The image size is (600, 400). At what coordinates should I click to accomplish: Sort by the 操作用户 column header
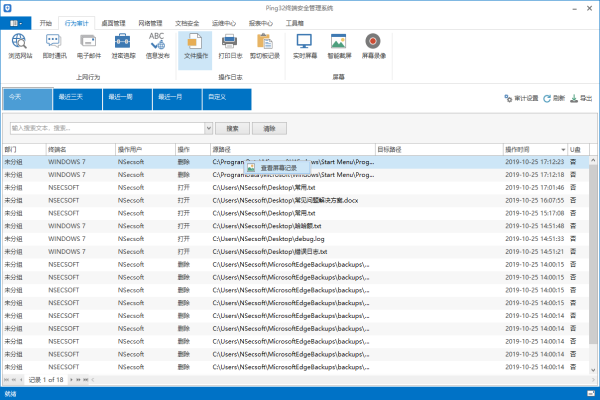click(x=145, y=150)
